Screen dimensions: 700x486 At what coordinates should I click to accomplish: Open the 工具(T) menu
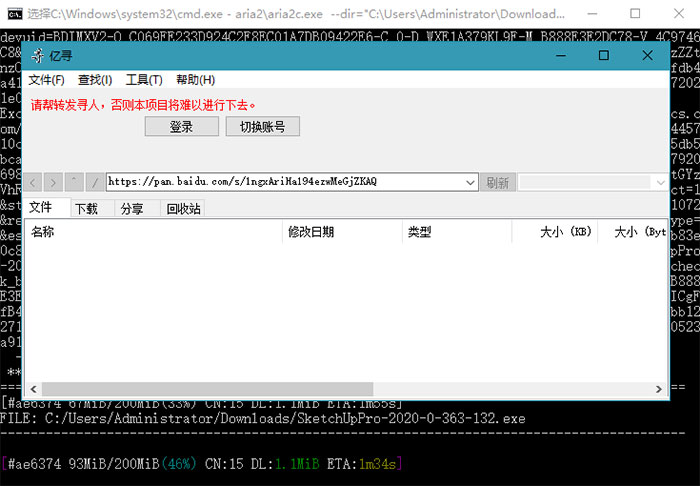(x=144, y=80)
